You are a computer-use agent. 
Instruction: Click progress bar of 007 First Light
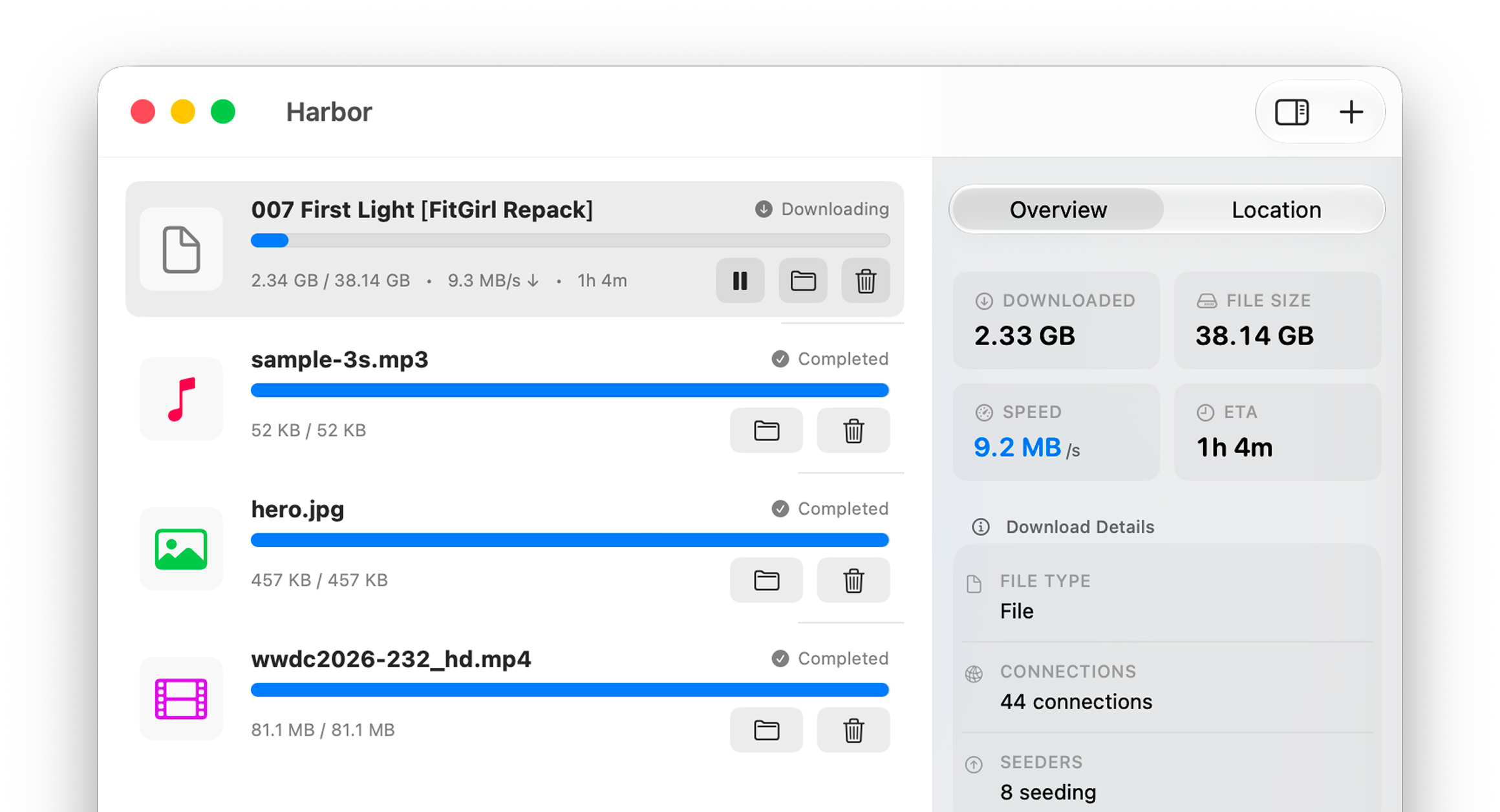click(570, 240)
